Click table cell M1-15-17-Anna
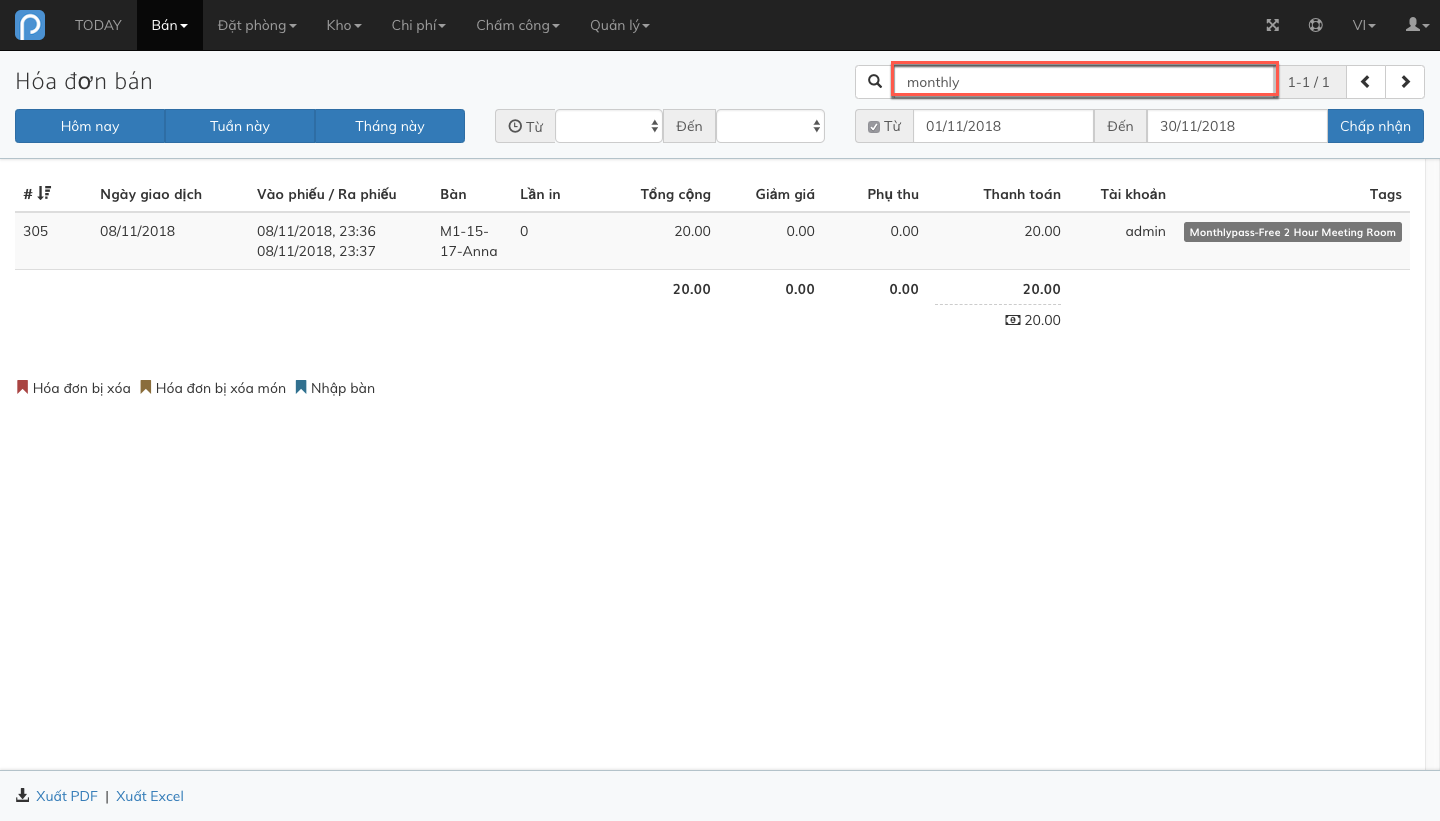The image size is (1440, 821). (x=469, y=241)
